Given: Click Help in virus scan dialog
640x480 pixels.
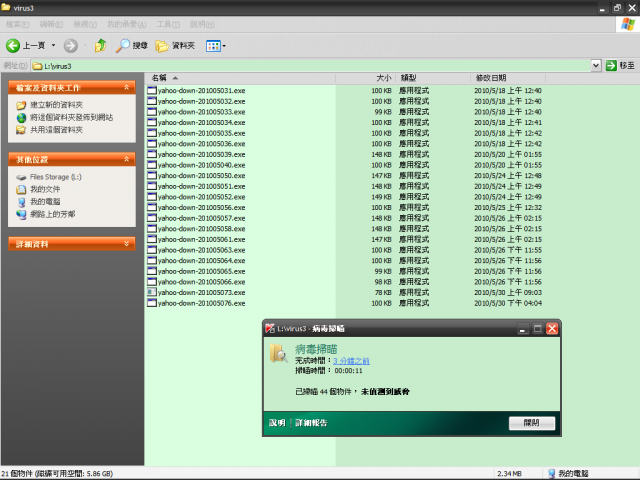Looking at the screenshot, I should (x=277, y=423).
